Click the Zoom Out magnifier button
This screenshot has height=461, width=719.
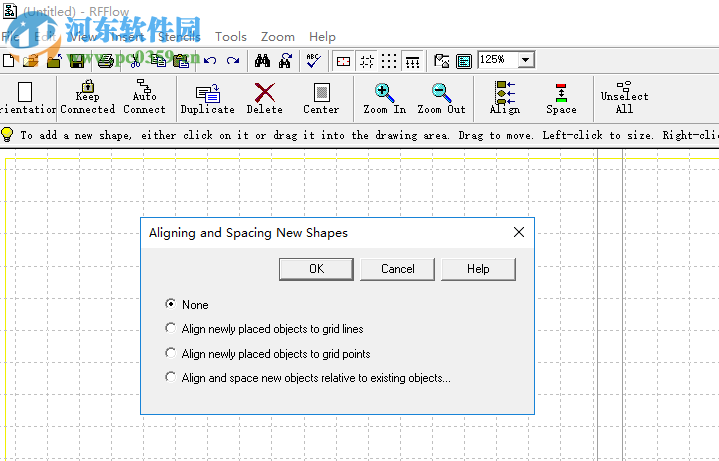pyautogui.click(x=441, y=98)
